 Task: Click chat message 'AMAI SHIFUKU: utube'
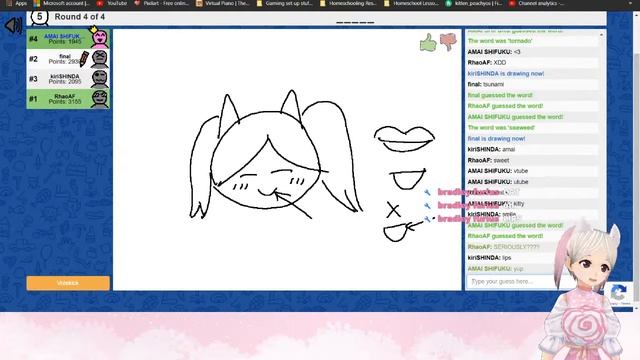click(x=498, y=182)
